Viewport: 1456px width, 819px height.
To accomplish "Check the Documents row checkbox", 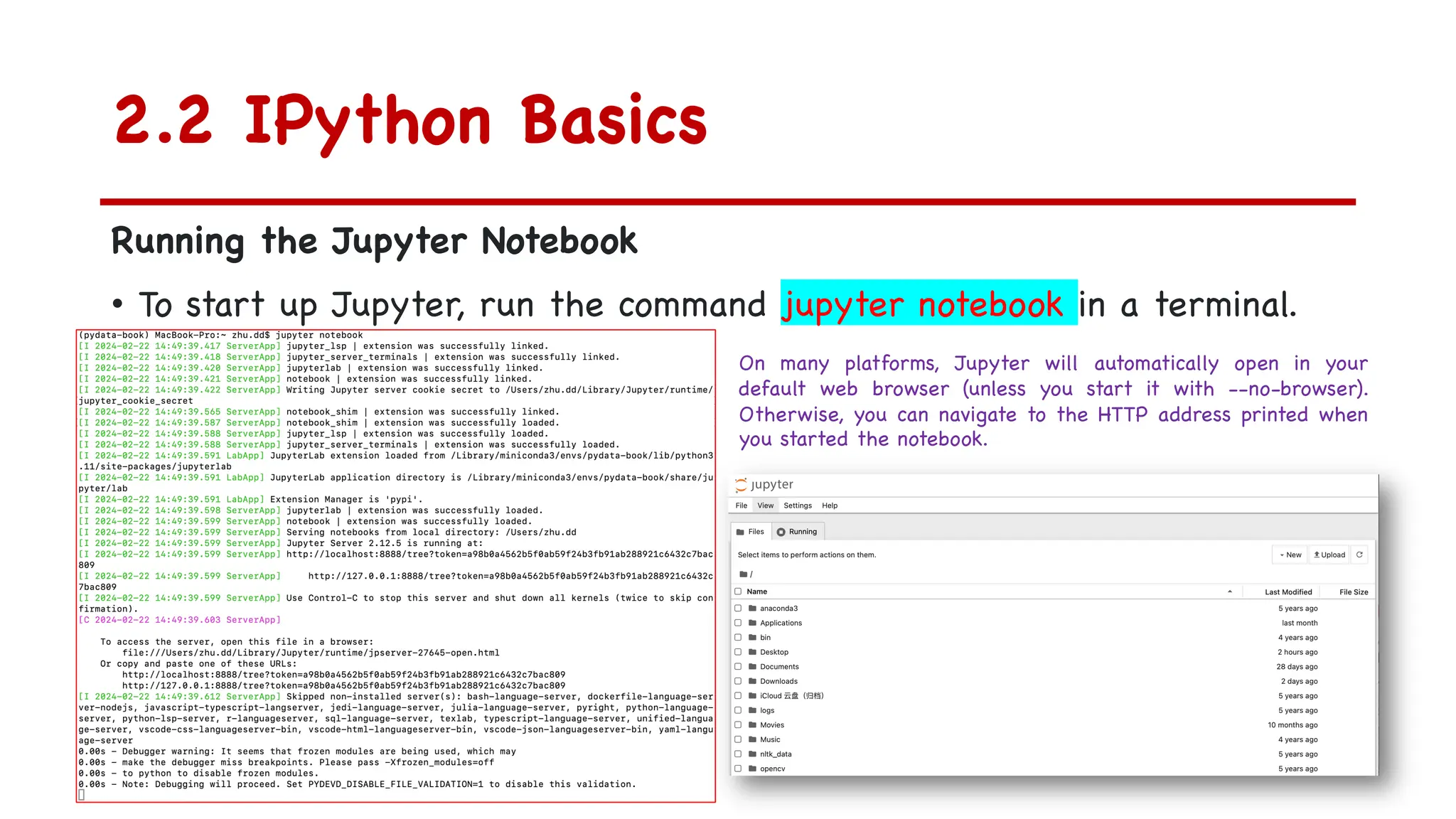I will 738,666.
